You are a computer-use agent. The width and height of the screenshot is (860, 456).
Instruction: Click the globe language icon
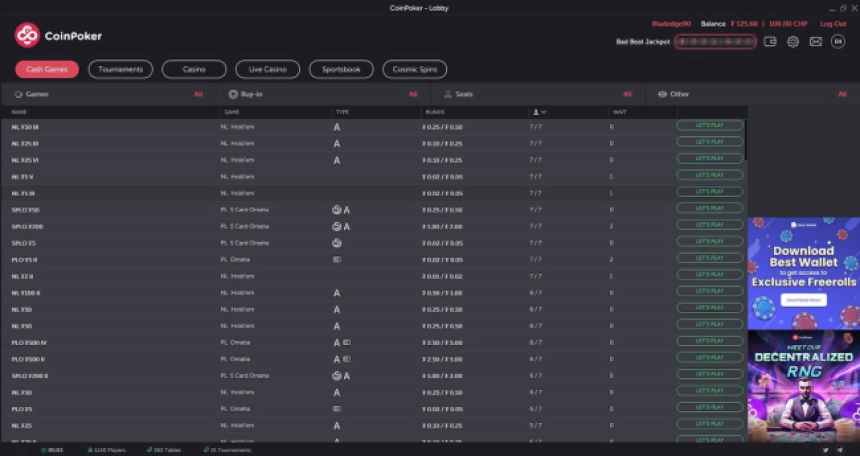pos(793,42)
